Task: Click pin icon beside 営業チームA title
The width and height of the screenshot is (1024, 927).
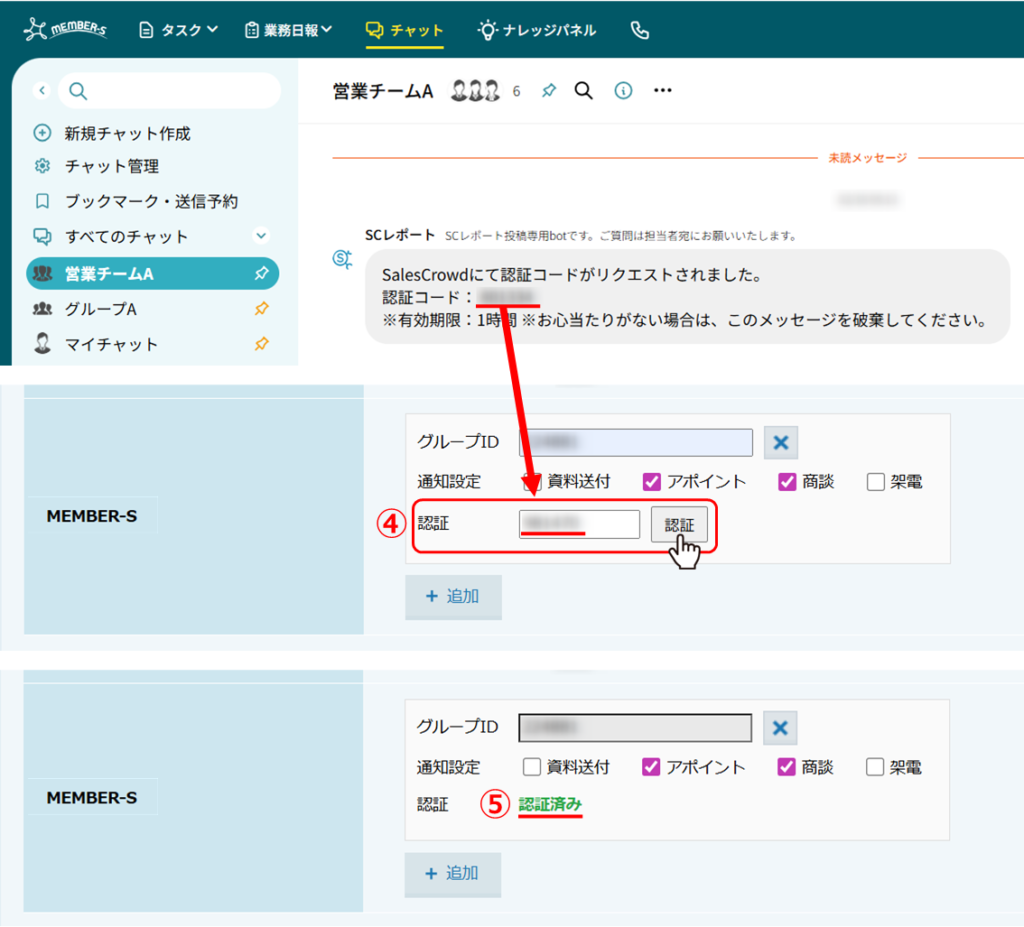Action: pyautogui.click(x=548, y=91)
